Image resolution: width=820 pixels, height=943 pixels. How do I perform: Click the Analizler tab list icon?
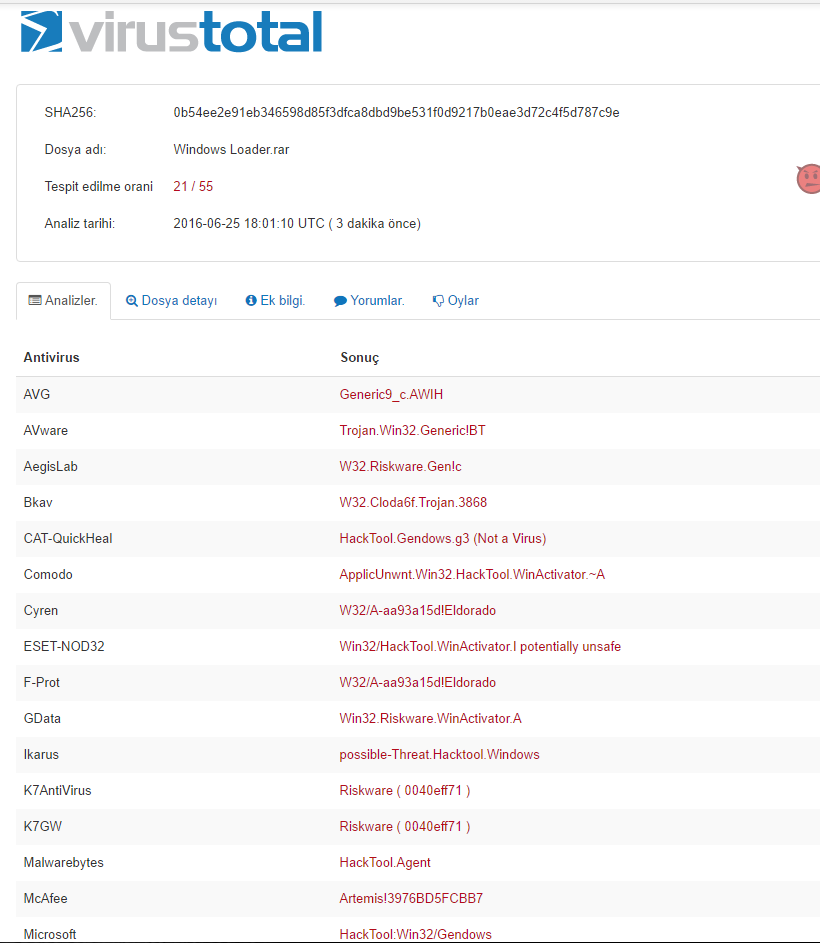pos(35,300)
